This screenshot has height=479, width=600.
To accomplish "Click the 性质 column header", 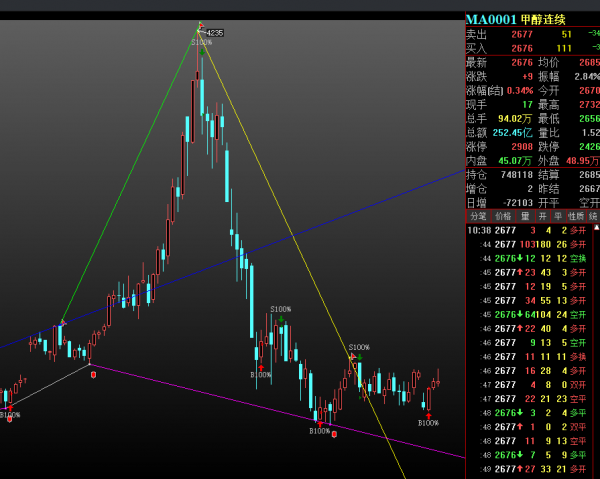I will coord(575,216).
